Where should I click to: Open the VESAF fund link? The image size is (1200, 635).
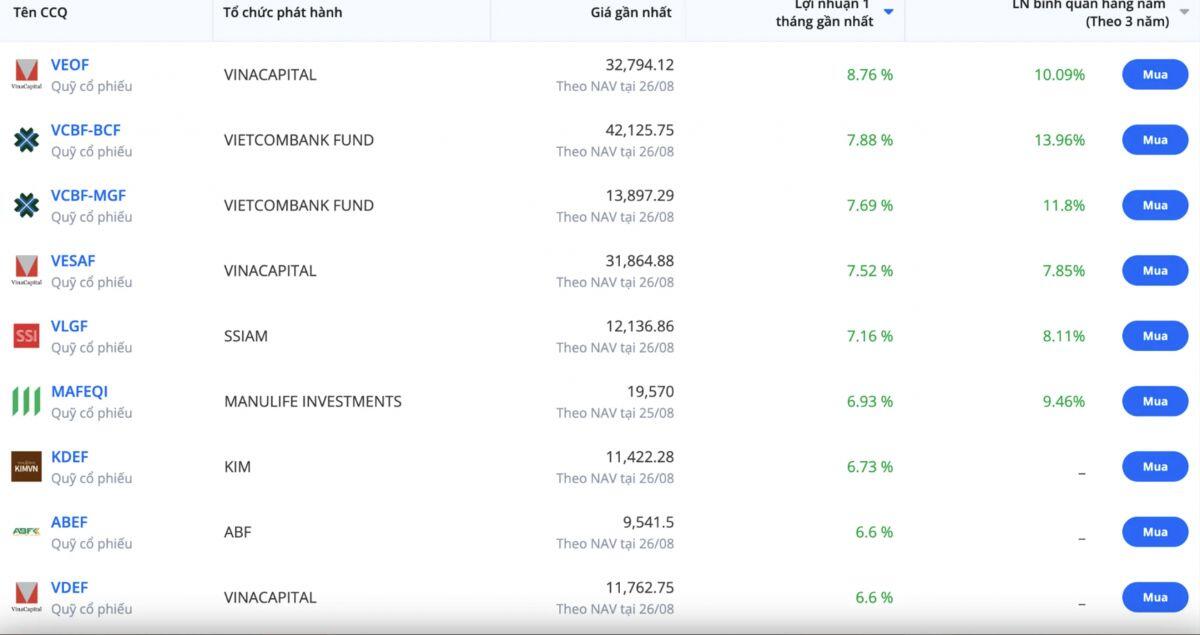click(x=73, y=261)
